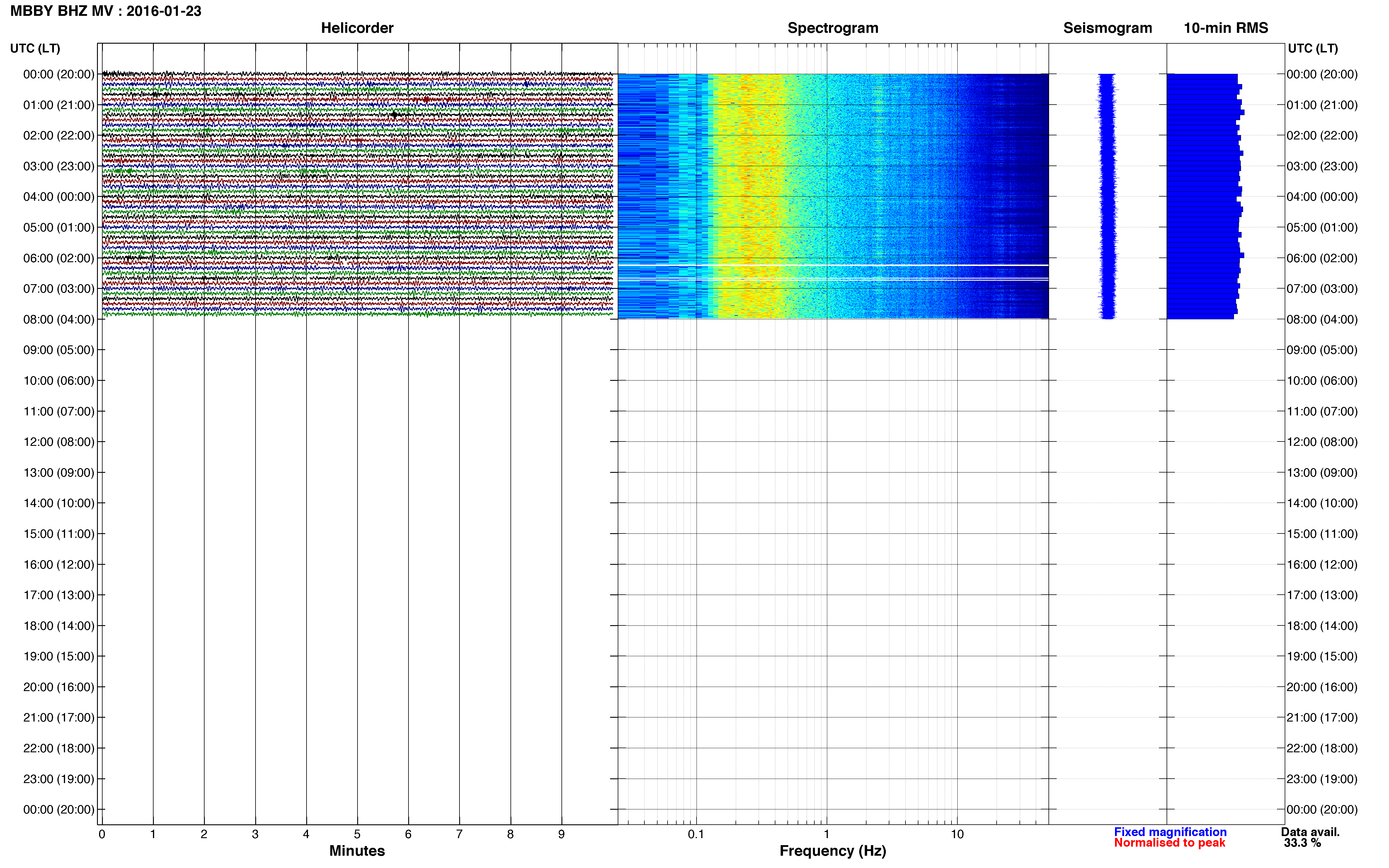This screenshot has width=1389, height=868.
Task: Click the right 'UTC (LT)' axis label
Action: [x=1313, y=48]
